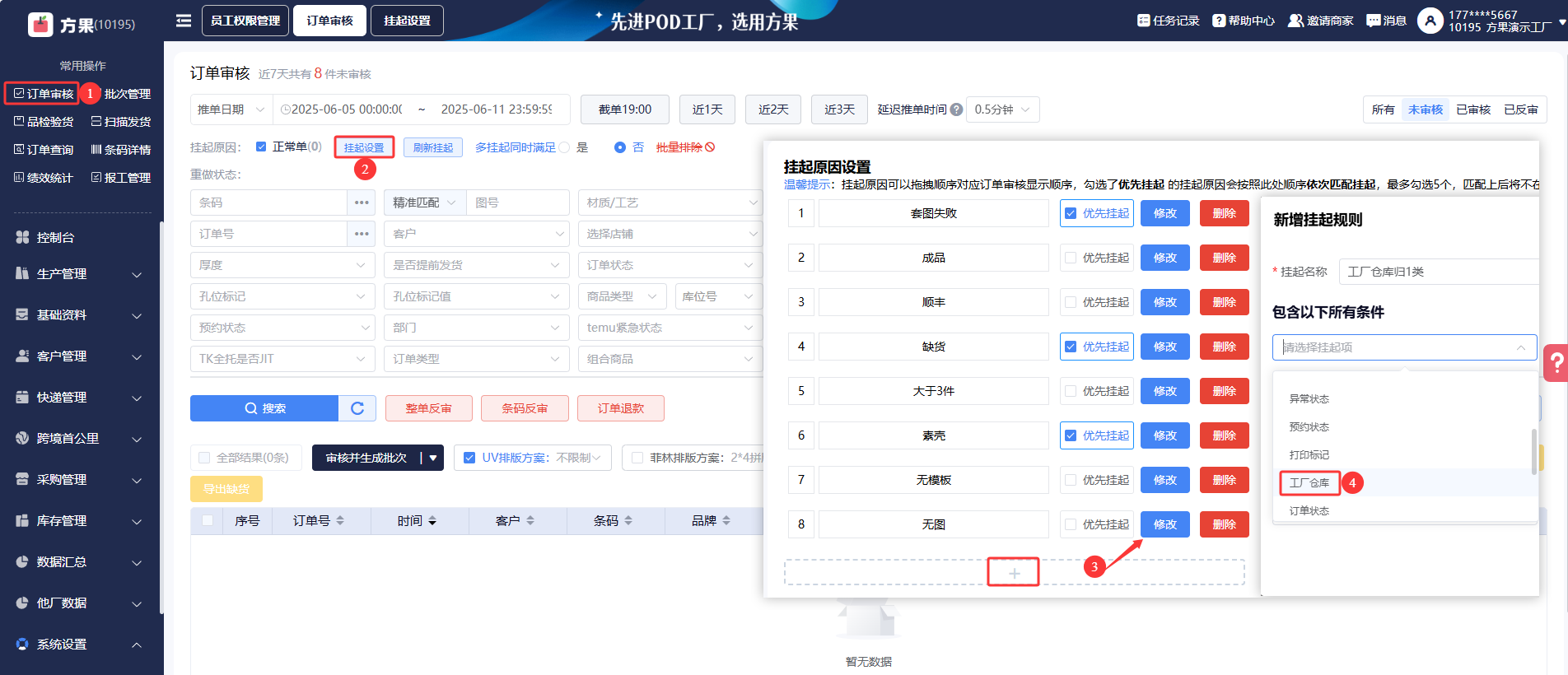
Task: Sort table by 订单号 column arrows
Action: (340, 521)
